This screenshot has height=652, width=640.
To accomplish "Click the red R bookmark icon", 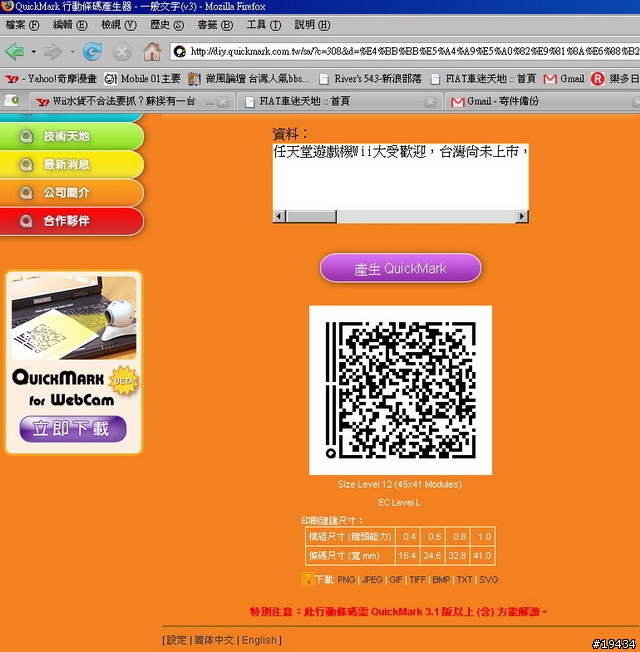I will point(598,79).
